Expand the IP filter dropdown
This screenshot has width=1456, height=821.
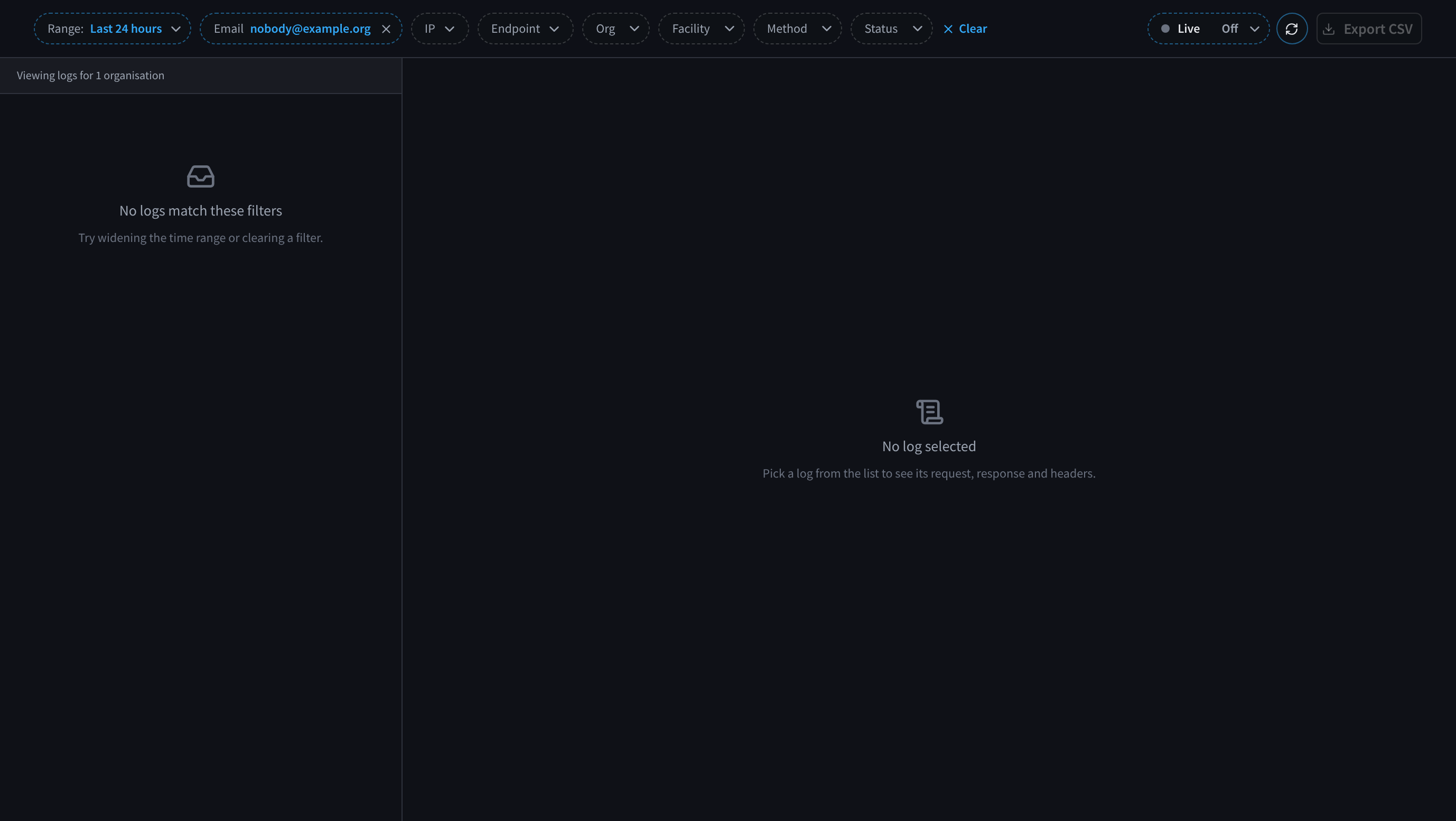tap(439, 29)
